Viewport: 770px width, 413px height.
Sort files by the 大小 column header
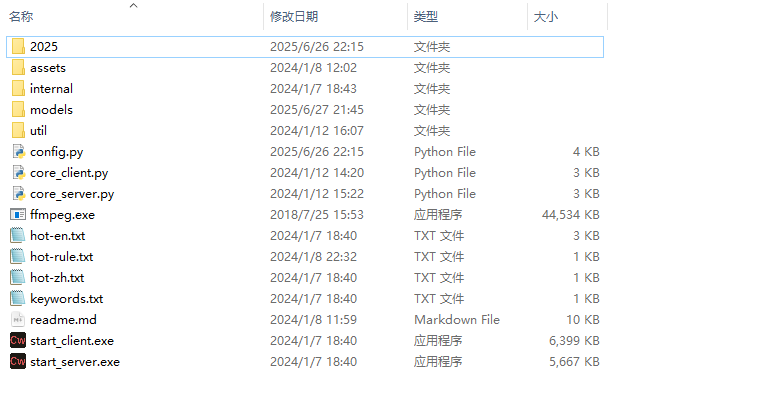click(x=546, y=17)
